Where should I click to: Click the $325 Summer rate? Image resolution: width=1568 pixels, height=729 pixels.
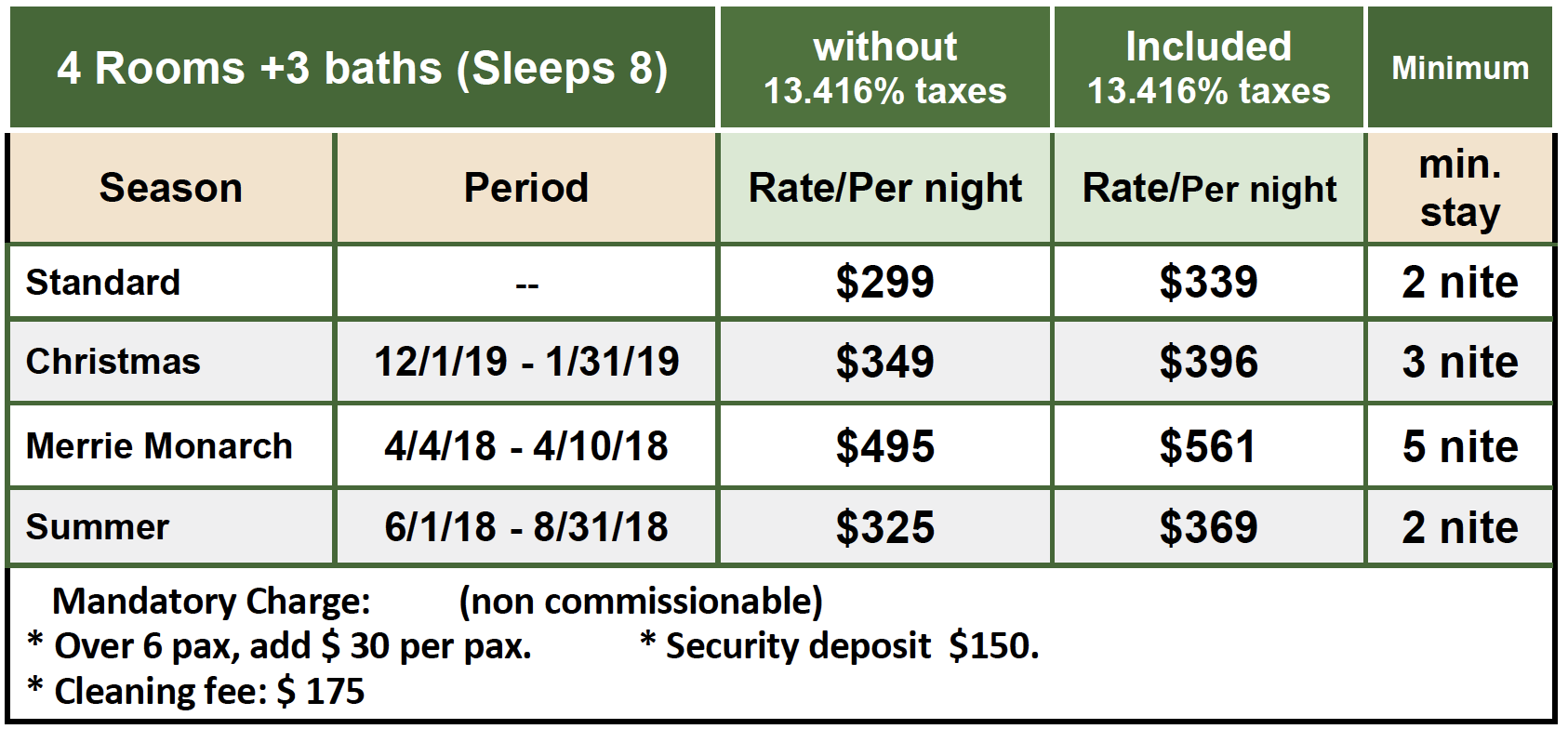[x=884, y=527]
